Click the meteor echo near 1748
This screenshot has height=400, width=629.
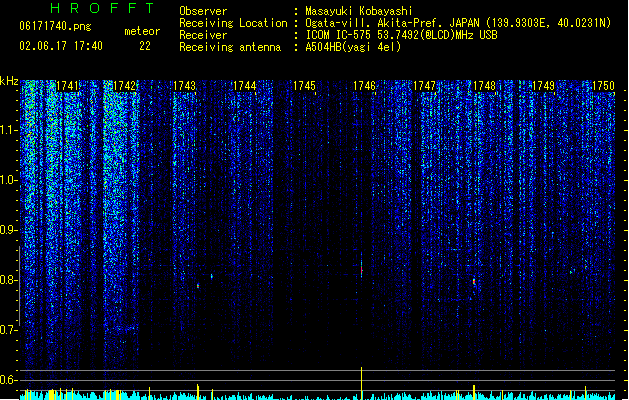tap(474, 282)
